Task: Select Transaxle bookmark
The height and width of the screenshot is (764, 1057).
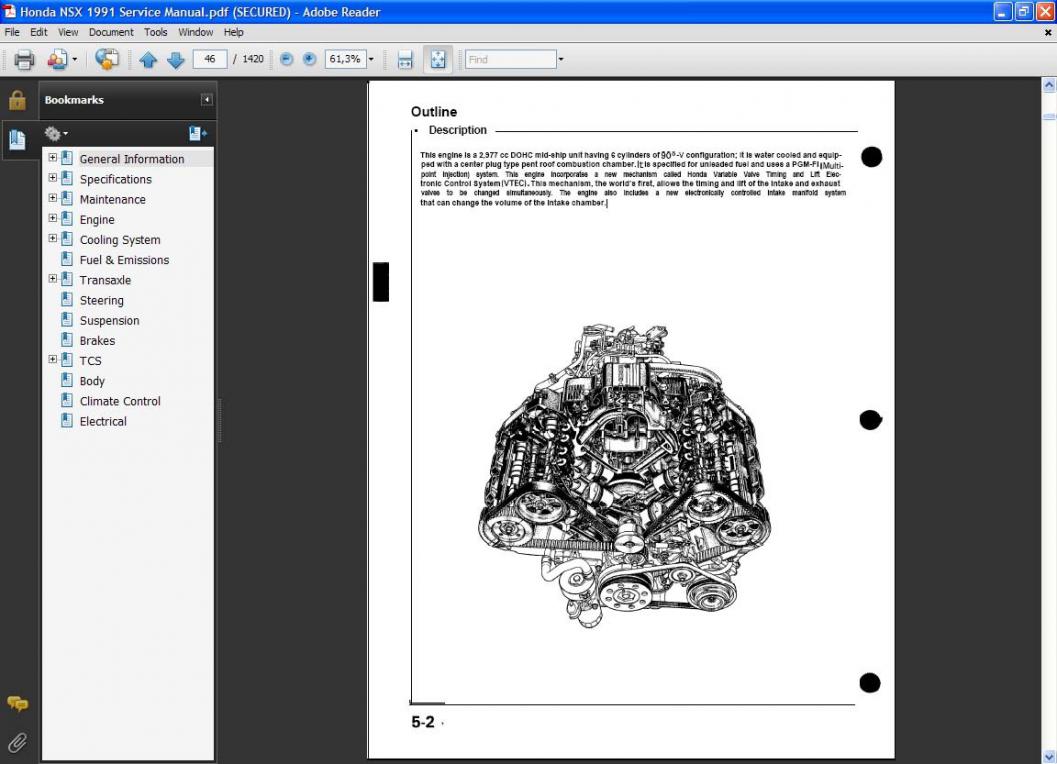Action: pos(105,281)
